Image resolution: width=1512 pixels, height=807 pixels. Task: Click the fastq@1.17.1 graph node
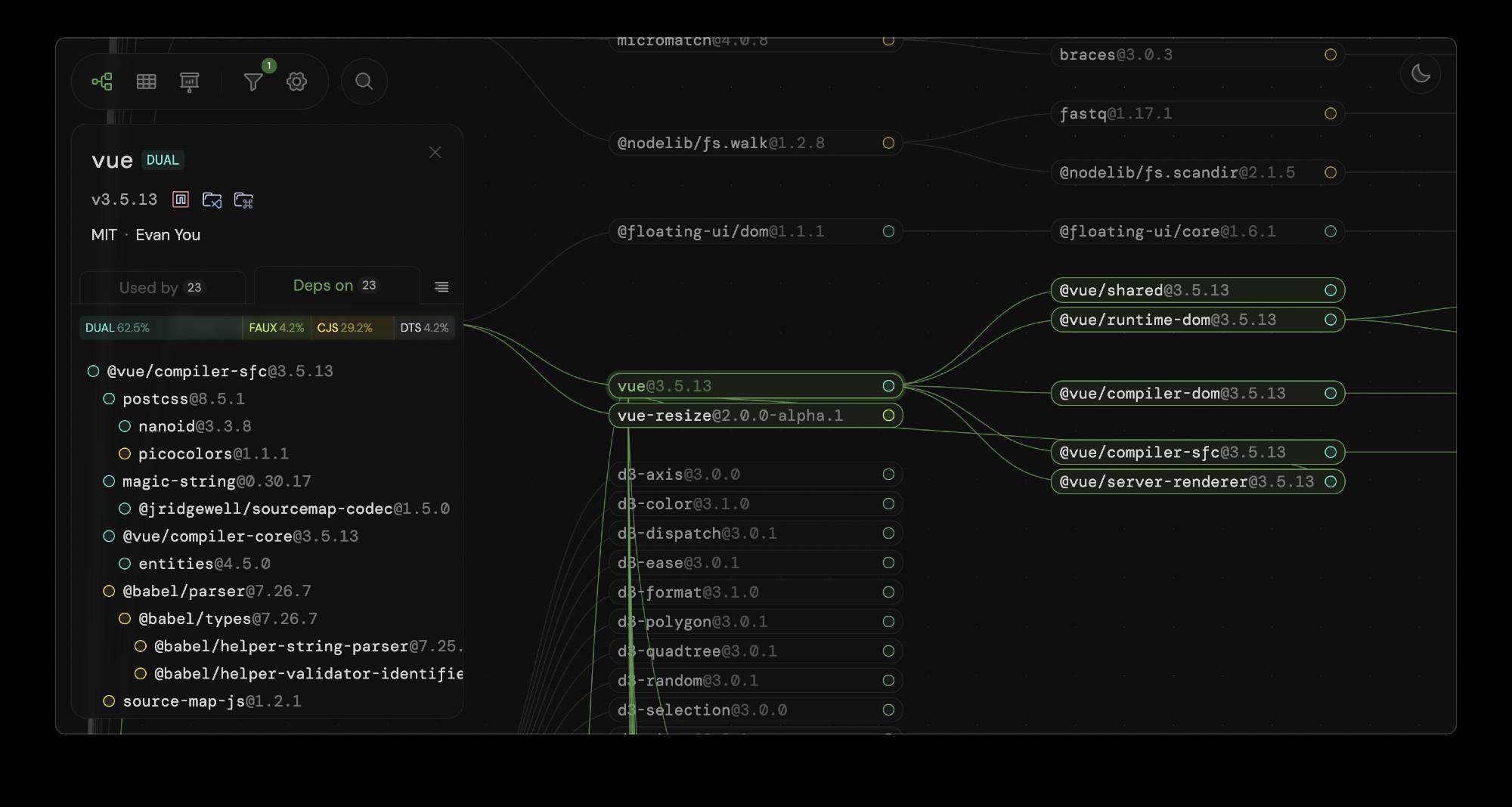pos(1198,113)
